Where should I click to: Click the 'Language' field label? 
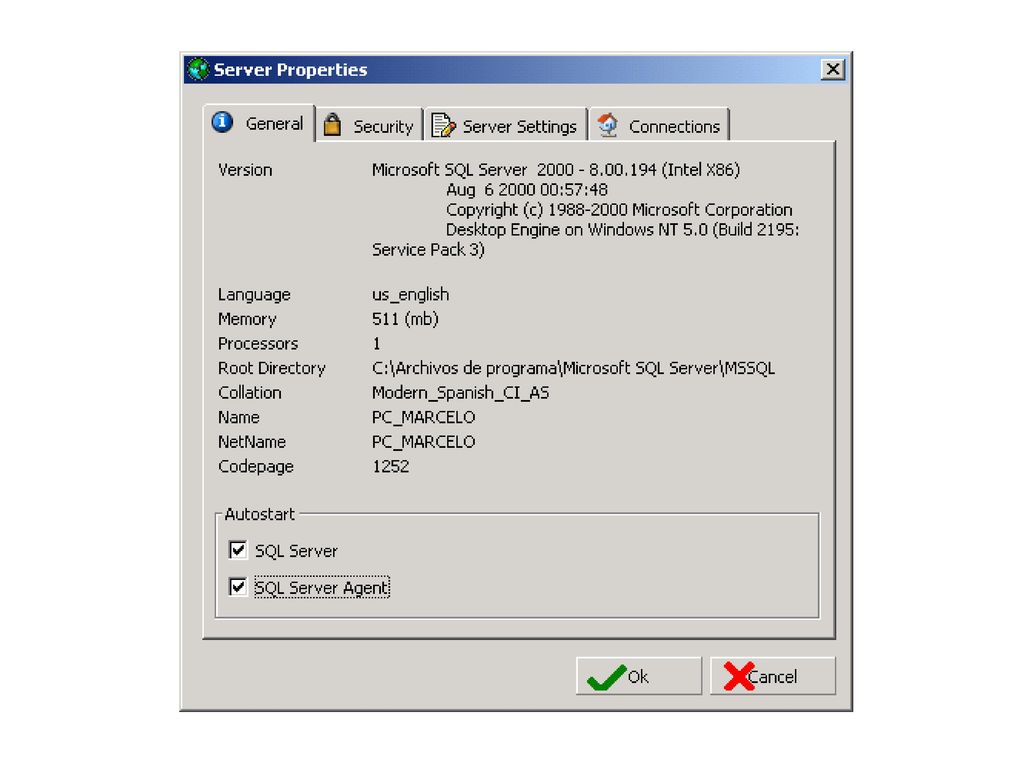pyautogui.click(x=254, y=295)
